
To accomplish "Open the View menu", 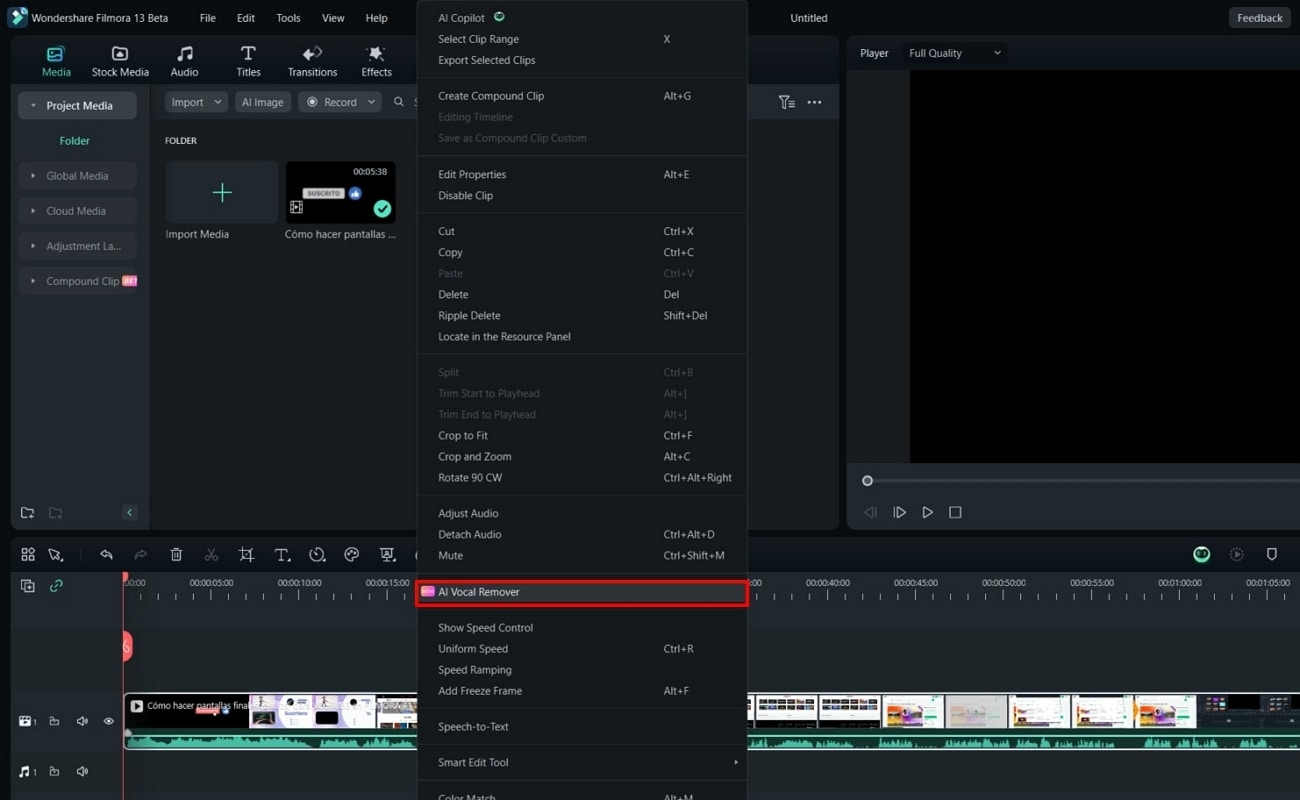I will coord(333,18).
